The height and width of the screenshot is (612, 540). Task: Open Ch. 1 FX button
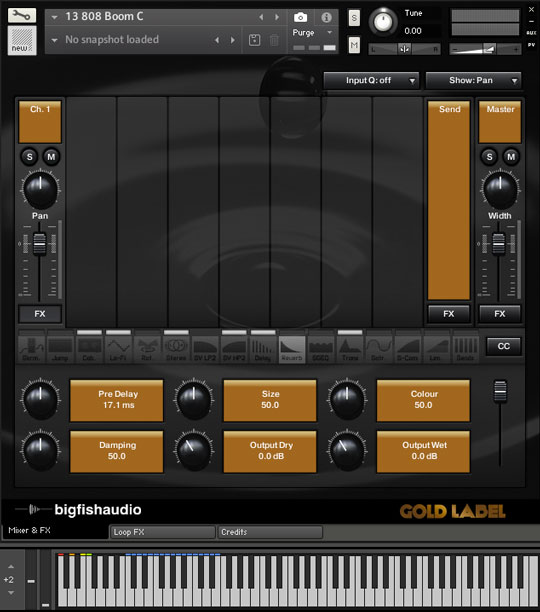[40, 314]
